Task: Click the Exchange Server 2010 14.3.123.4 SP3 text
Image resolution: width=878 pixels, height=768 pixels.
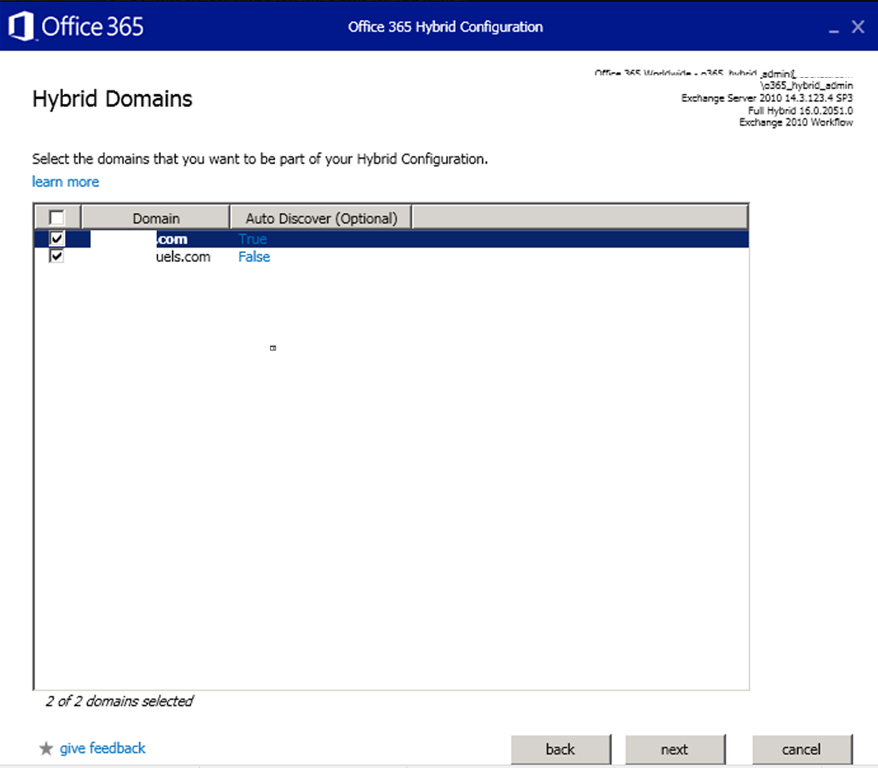Action: tap(767, 98)
